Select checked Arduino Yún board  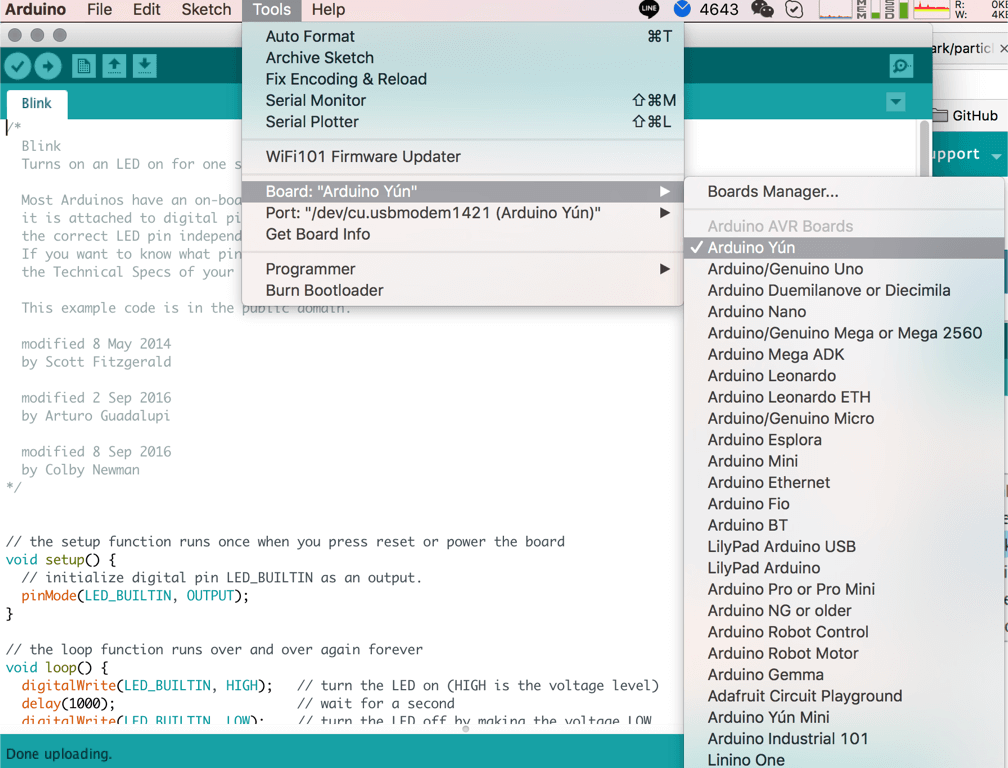(844, 247)
